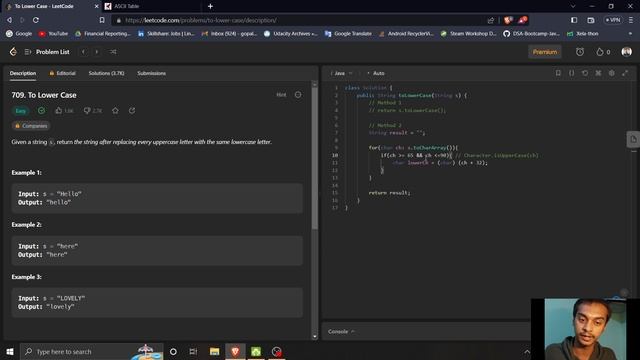
Task: Dislike the problem with thumbs down
Action: pyautogui.click(x=93, y=111)
